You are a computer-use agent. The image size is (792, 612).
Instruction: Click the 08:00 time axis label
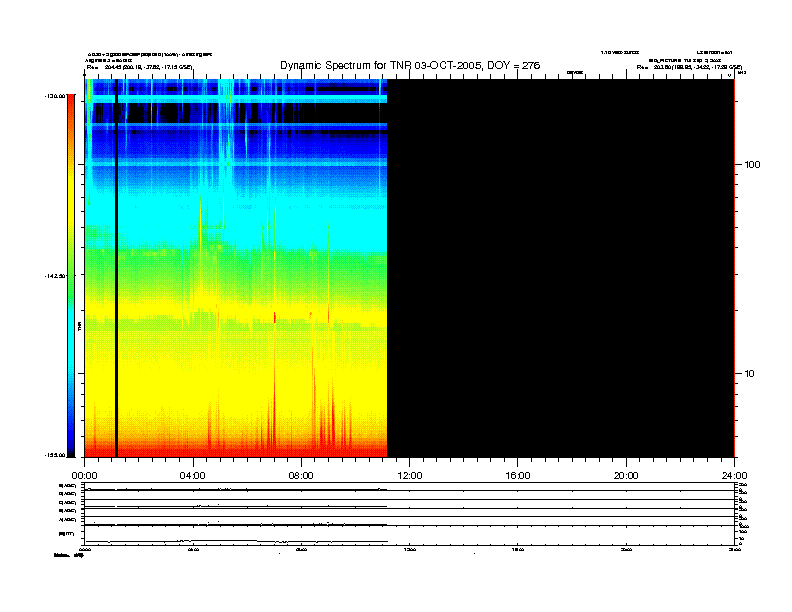301,476
